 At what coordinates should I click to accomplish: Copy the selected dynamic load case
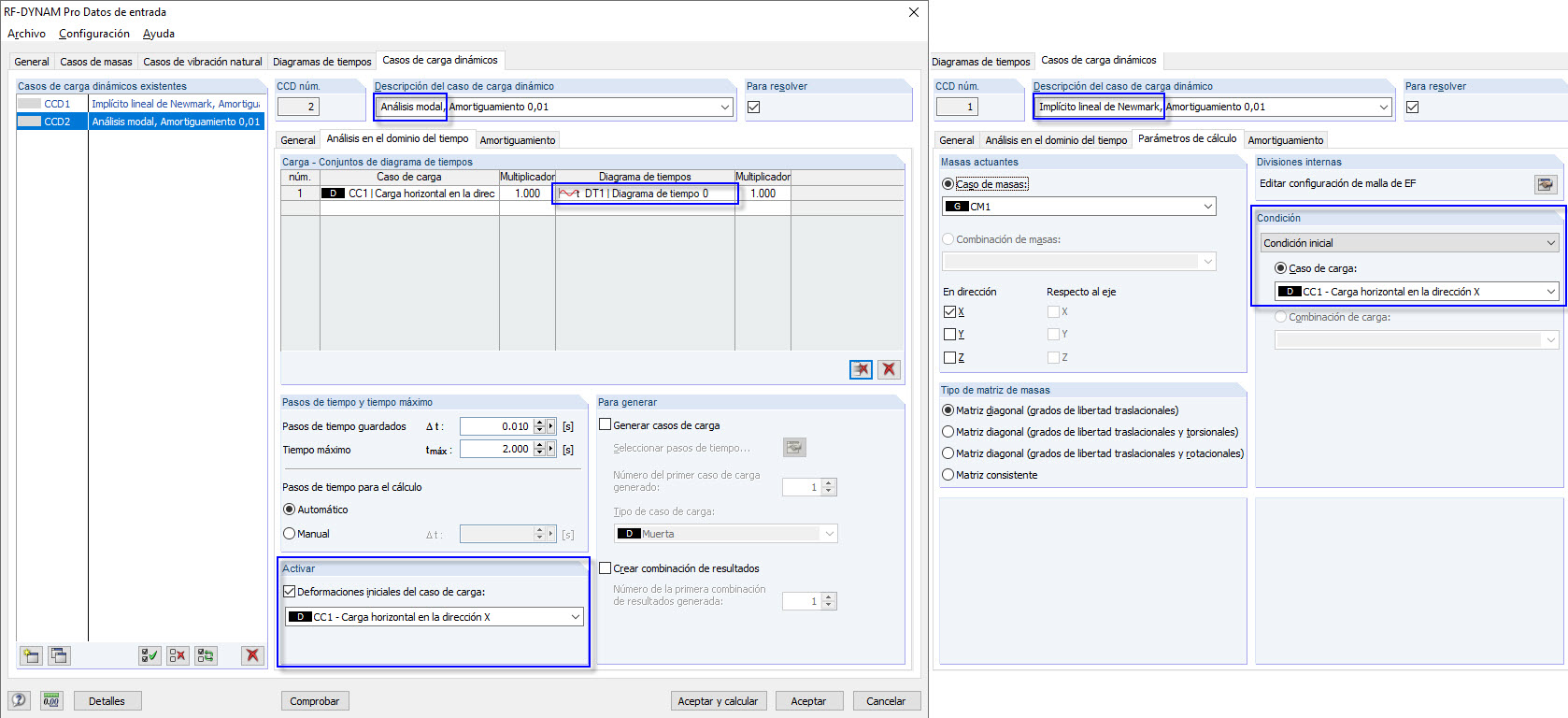[x=59, y=655]
